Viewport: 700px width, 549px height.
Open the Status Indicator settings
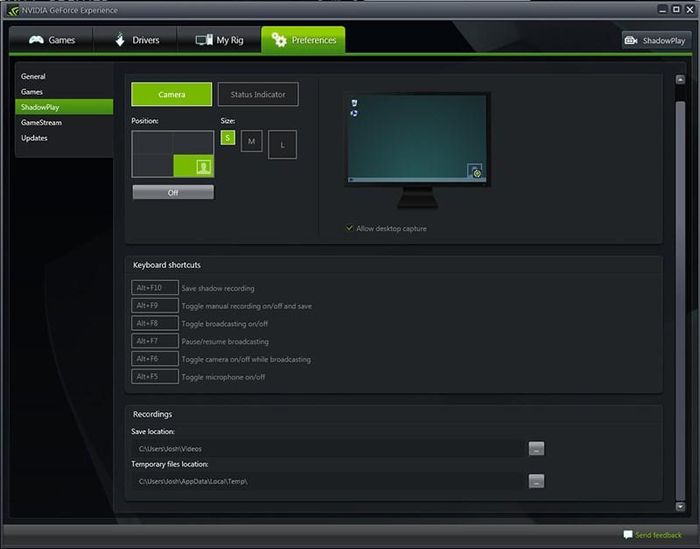(258, 94)
